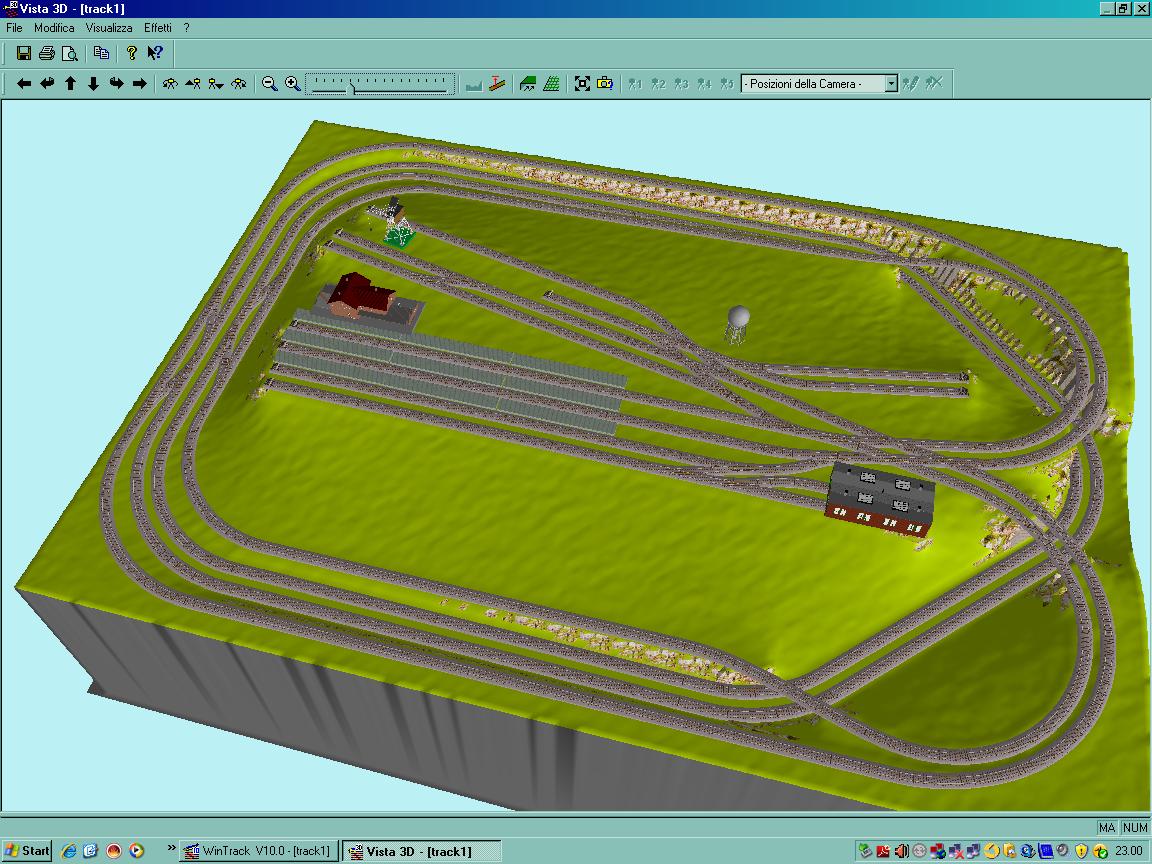The image size is (1152, 864).
Task: Rotate the camera with the curved left arrow
Action: [x=47, y=84]
